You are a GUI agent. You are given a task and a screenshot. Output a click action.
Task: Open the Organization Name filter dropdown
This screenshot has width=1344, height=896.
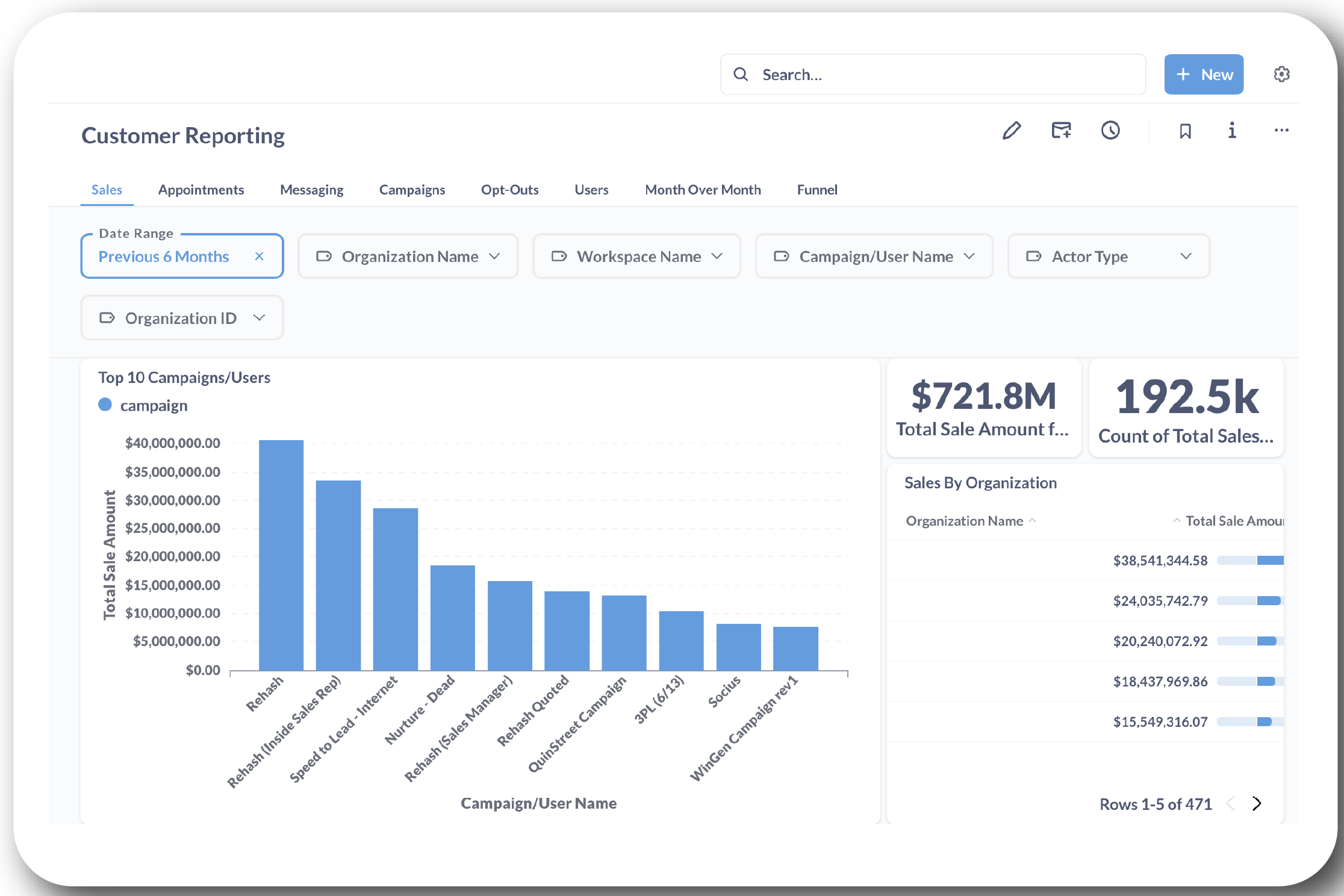[408, 256]
